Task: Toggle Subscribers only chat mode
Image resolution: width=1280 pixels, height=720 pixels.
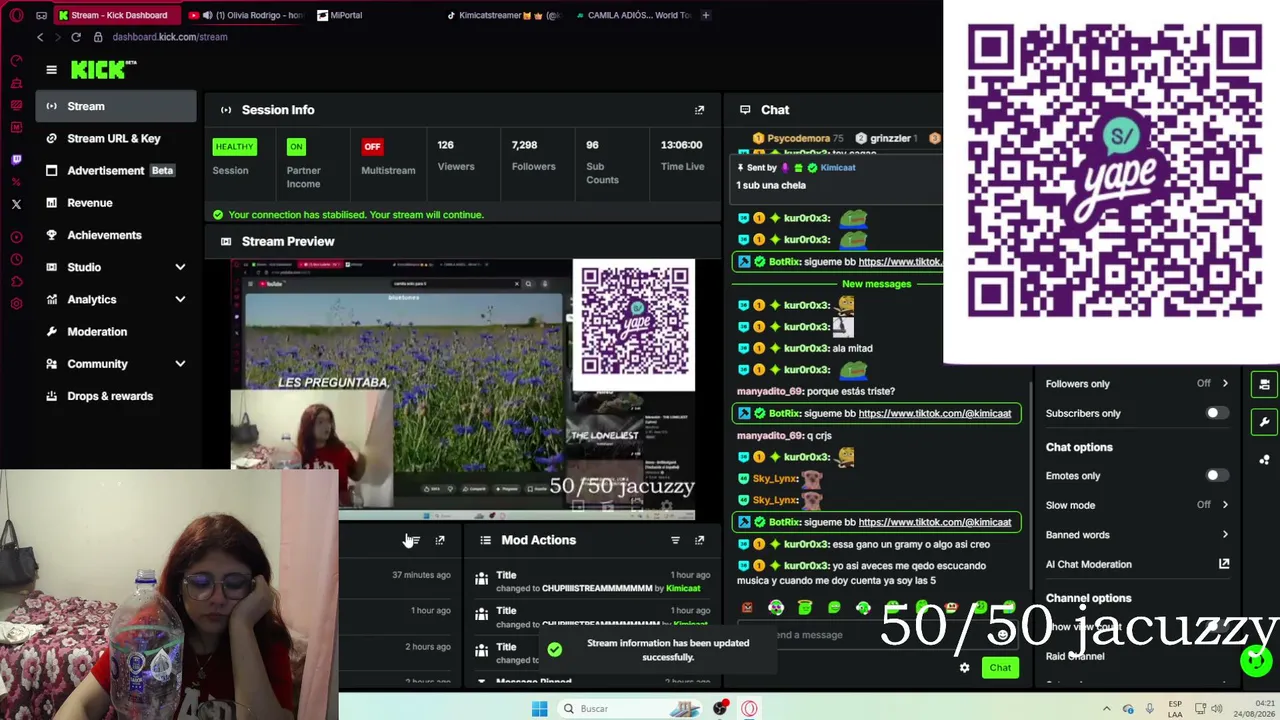Action: point(1215,413)
